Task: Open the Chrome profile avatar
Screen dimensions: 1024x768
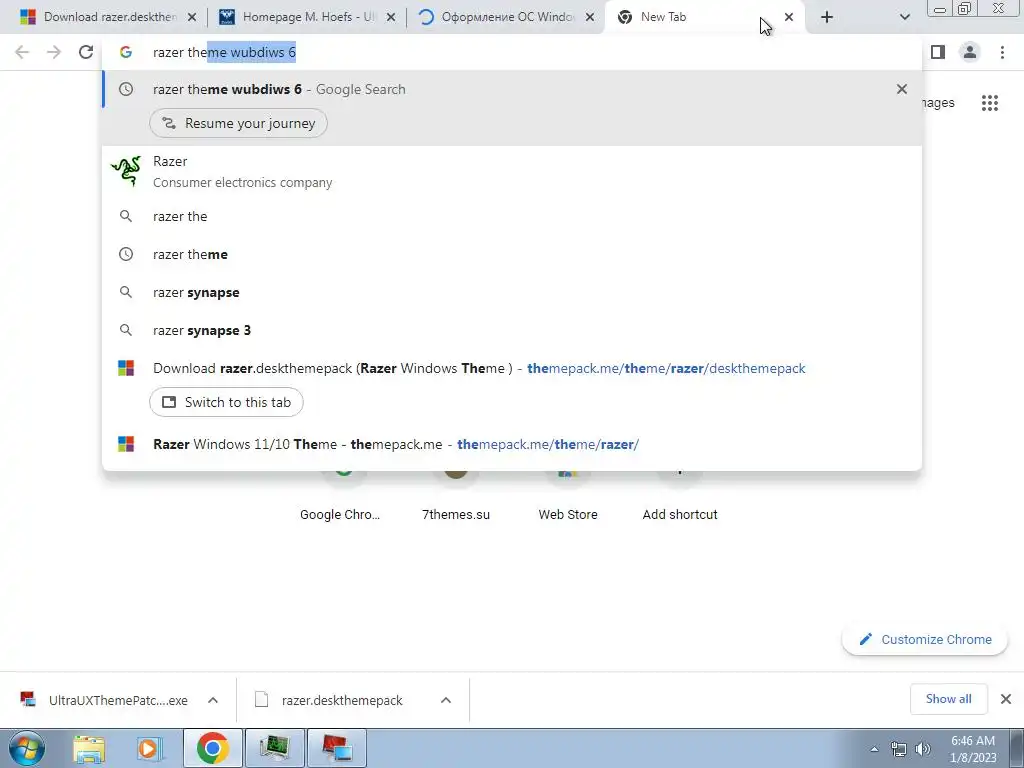Action: point(970,52)
